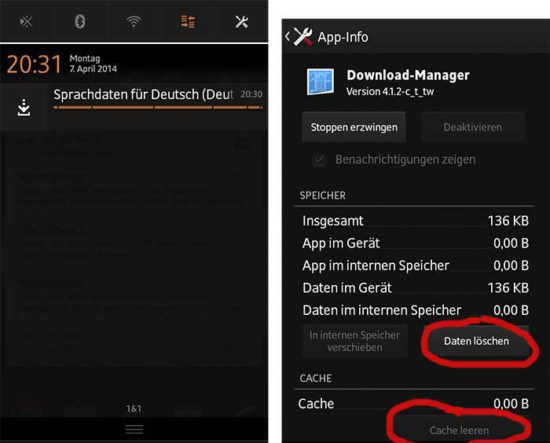This screenshot has height=443, width=550.
Task: Tap the App im internen Speicher row
Action: coord(415,266)
